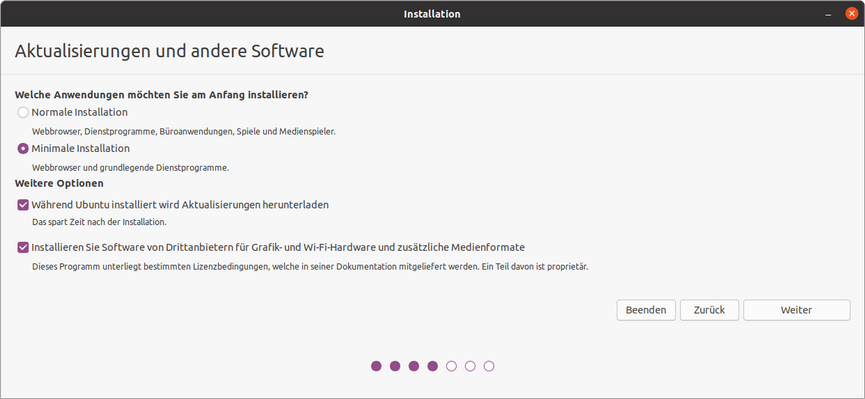Click 'Welche Anwendungen möchten Sie' question heading
Viewport: 865px width, 399px height.
tap(161, 95)
